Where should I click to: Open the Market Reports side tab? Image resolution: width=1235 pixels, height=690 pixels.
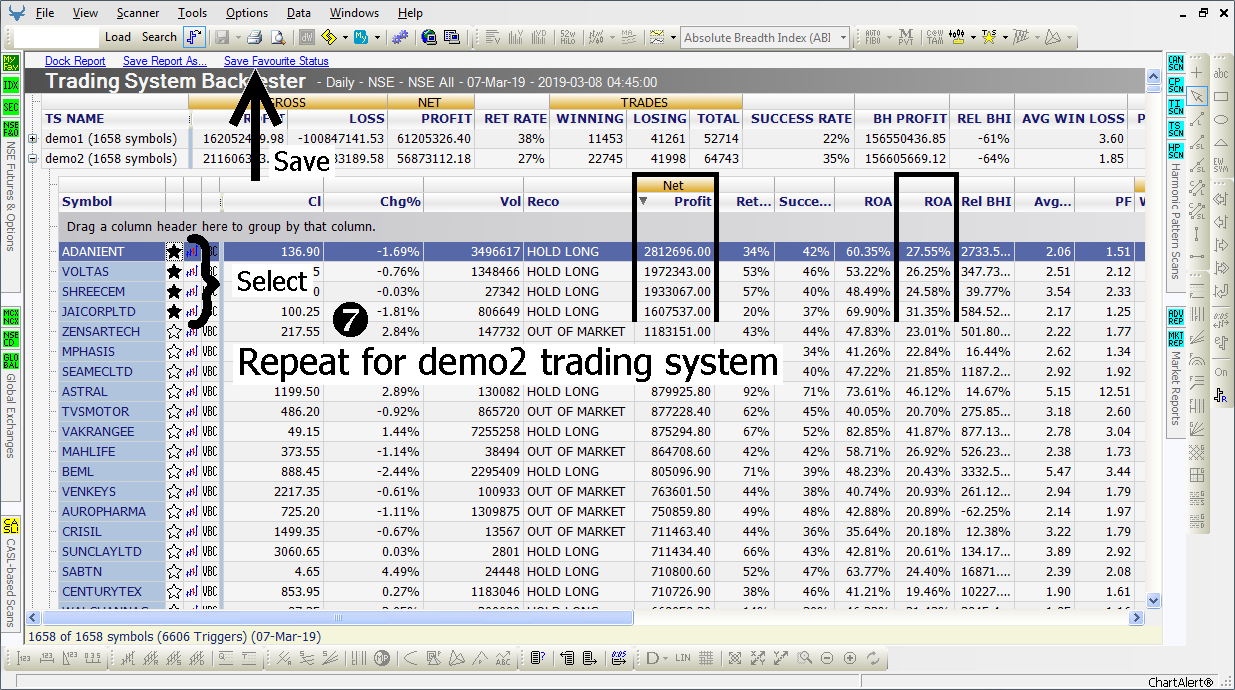point(1176,388)
